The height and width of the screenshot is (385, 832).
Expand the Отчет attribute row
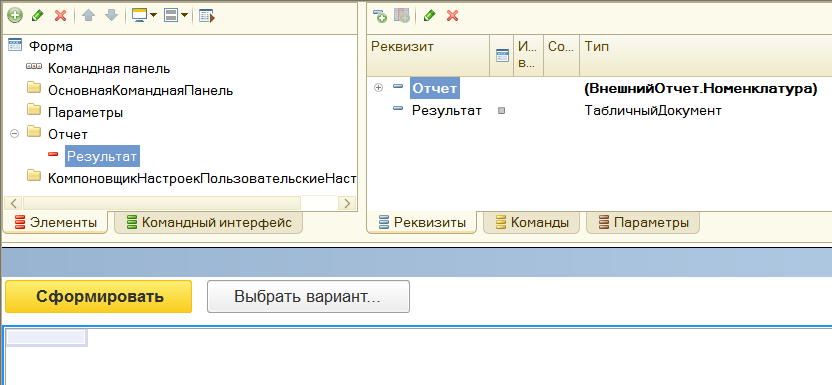(378, 88)
